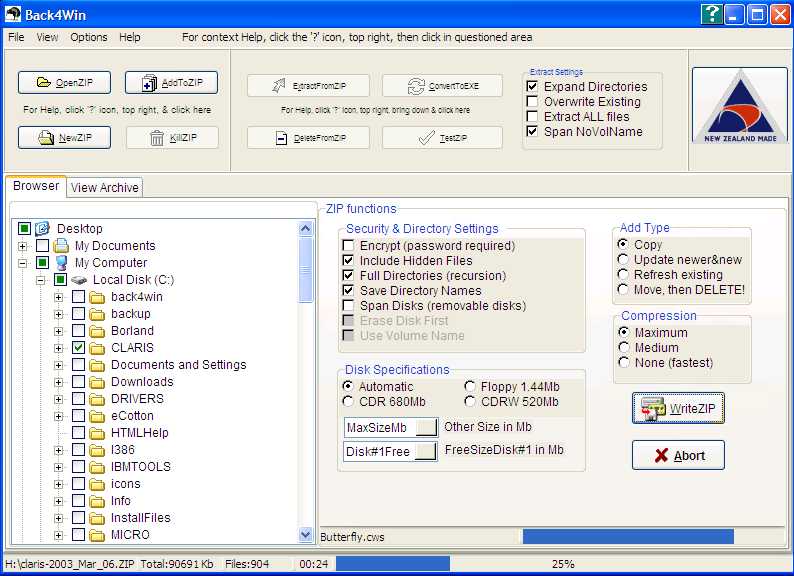Toggle Include Hidden Files
The width and height of the screenshot is (794, 576).
point(348,260)
